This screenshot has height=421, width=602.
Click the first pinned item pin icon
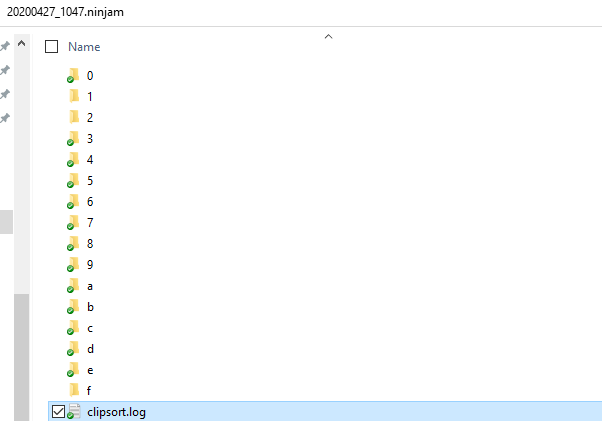5,47
